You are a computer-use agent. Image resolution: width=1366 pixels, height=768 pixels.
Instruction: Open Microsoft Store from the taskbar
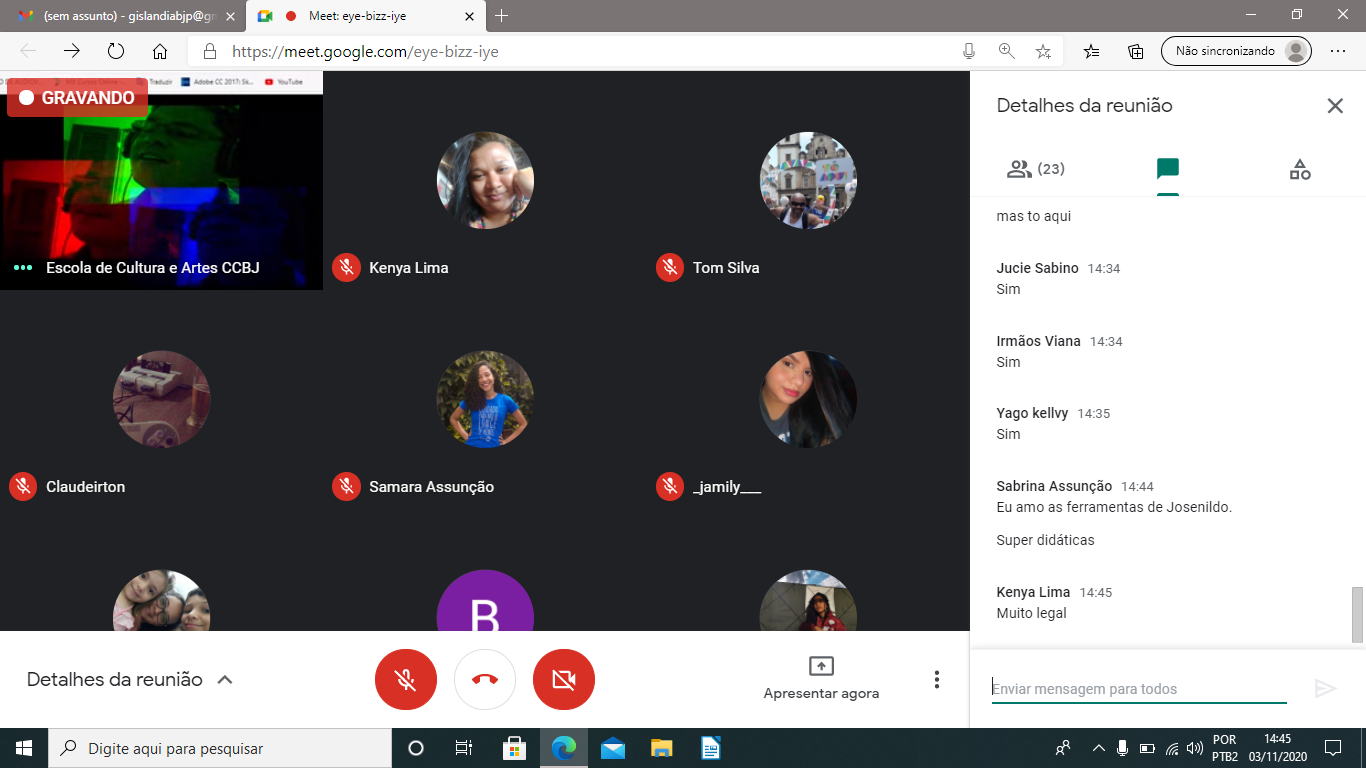point(514,748)
